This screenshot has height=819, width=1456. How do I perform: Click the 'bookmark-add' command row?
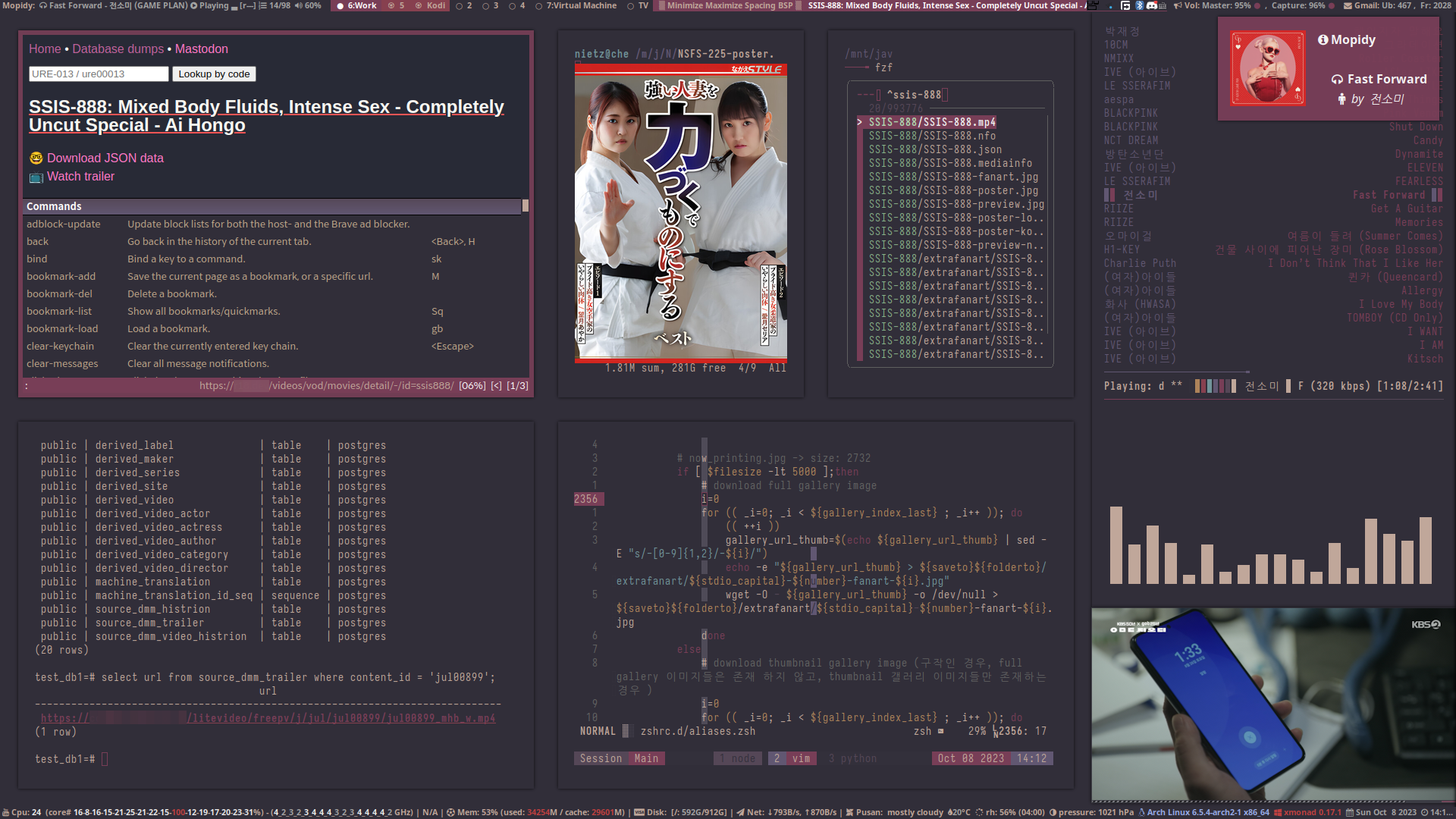273,276
